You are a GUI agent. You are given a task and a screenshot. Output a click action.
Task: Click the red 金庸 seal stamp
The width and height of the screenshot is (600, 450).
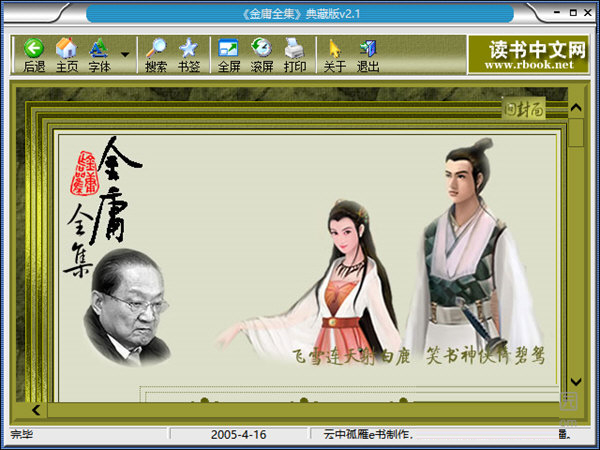click(84, 173)
